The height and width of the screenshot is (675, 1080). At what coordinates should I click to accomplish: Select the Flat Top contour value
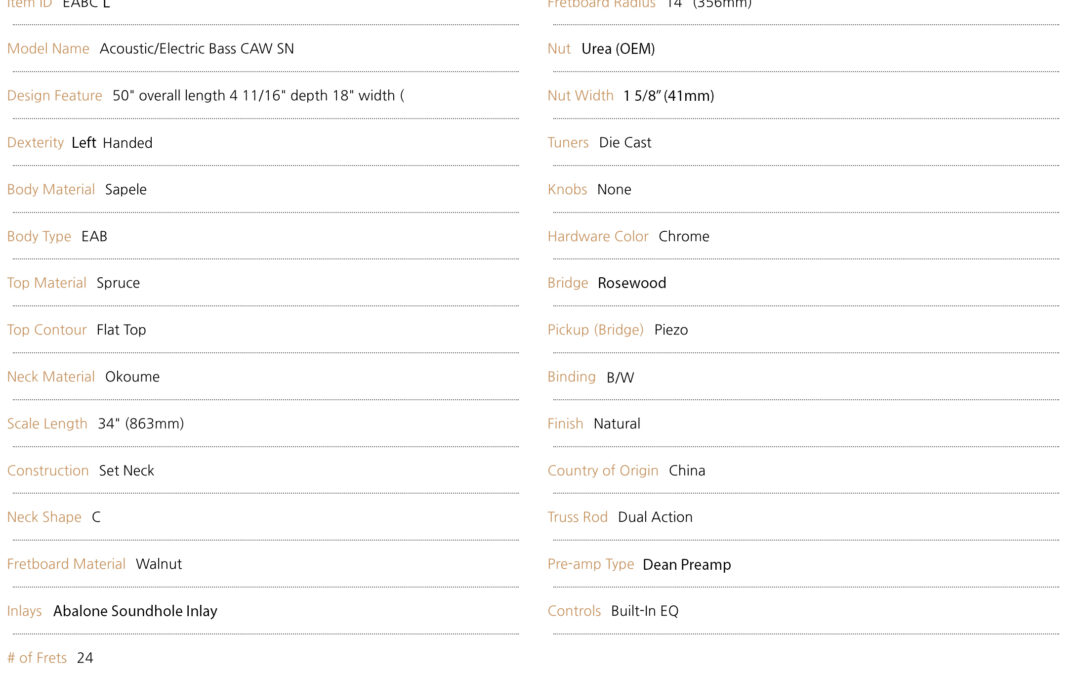tap(121, 330)
